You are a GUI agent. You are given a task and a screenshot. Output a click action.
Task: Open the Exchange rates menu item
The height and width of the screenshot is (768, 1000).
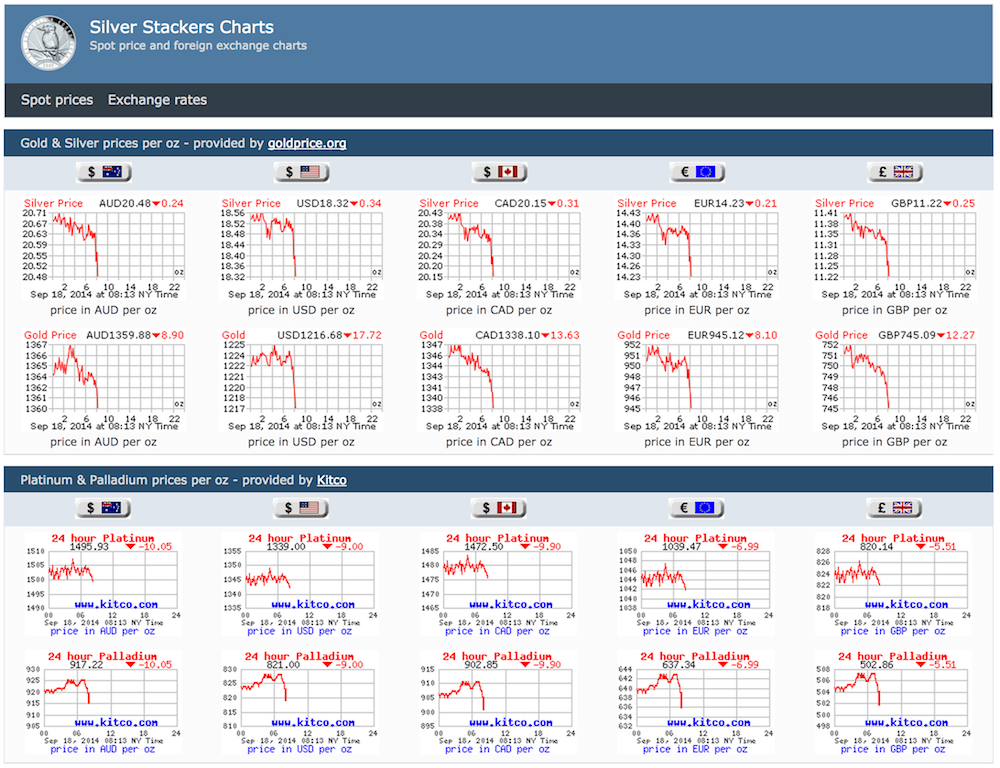157,100
